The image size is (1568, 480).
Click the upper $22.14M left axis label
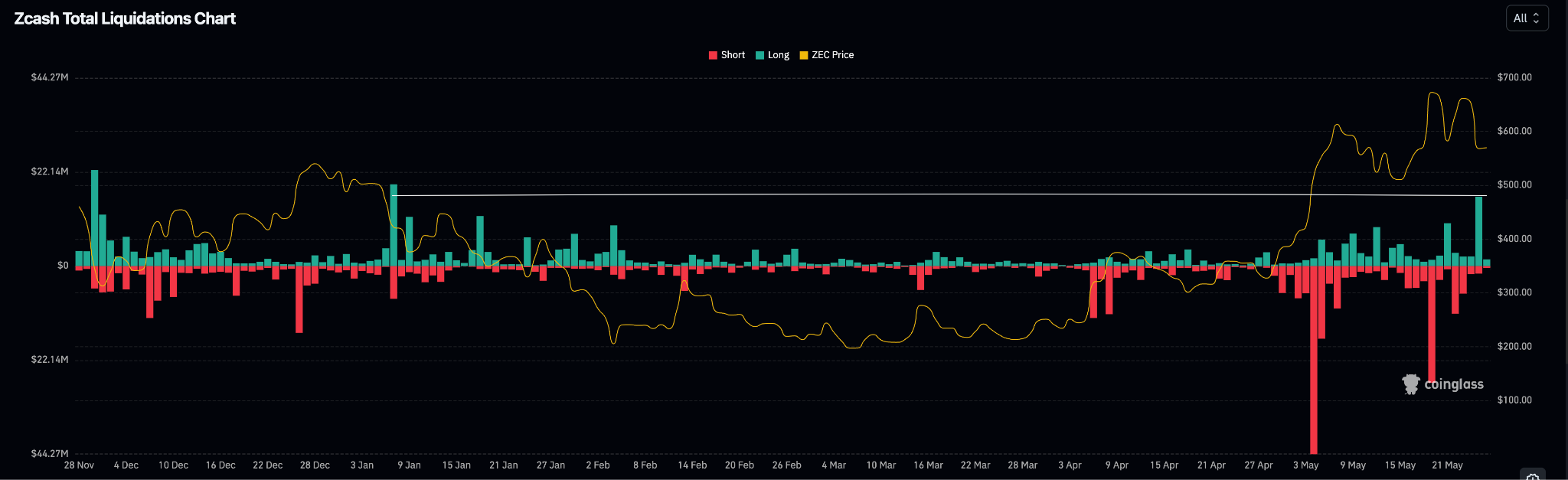(x=50, y=171)
